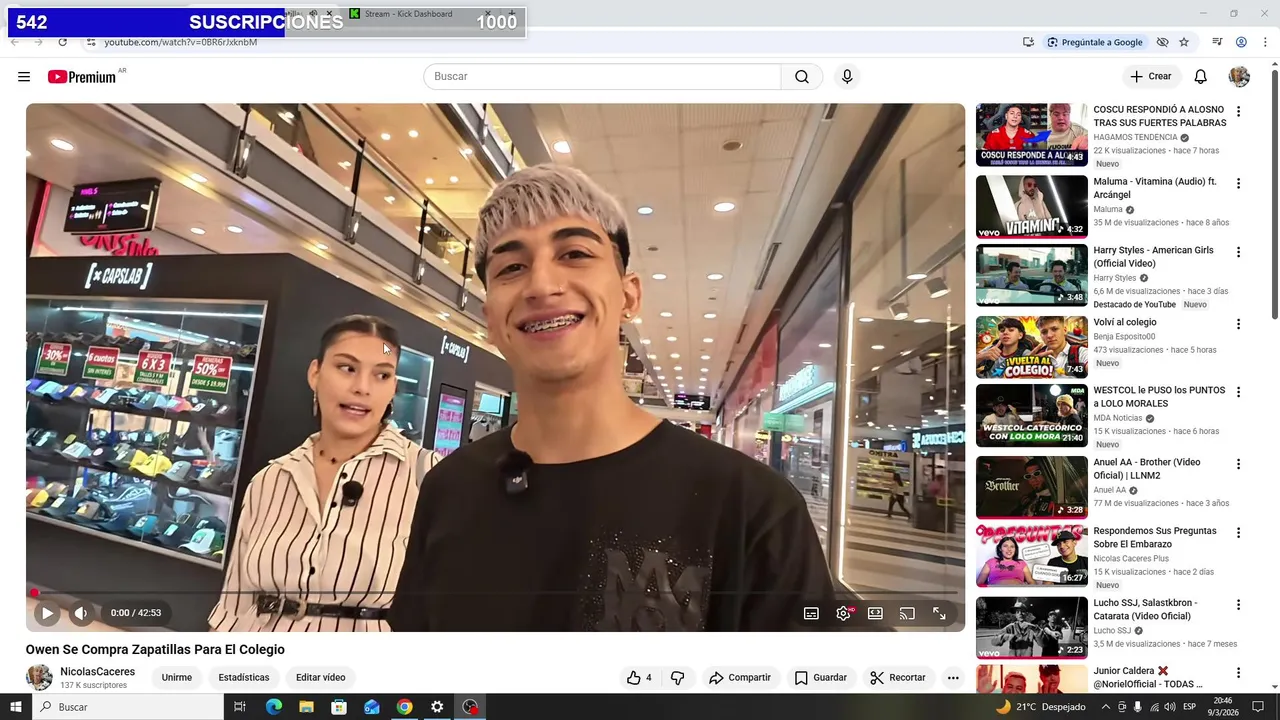Open the account avatar menu
Viewport: 1280px width, 720px height.
(1239, 77)
